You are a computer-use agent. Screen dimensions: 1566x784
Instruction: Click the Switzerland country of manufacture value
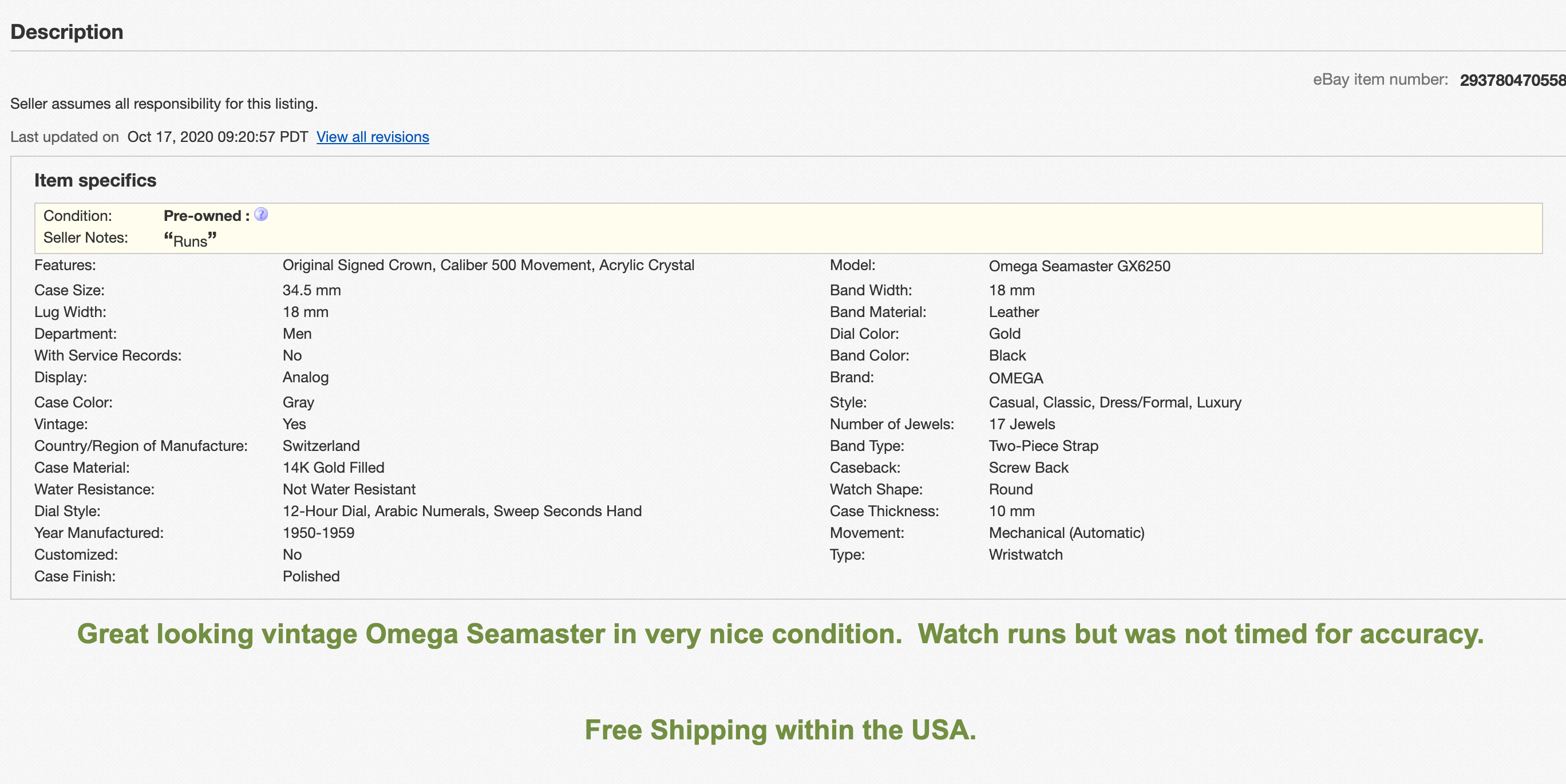(321, 445)
